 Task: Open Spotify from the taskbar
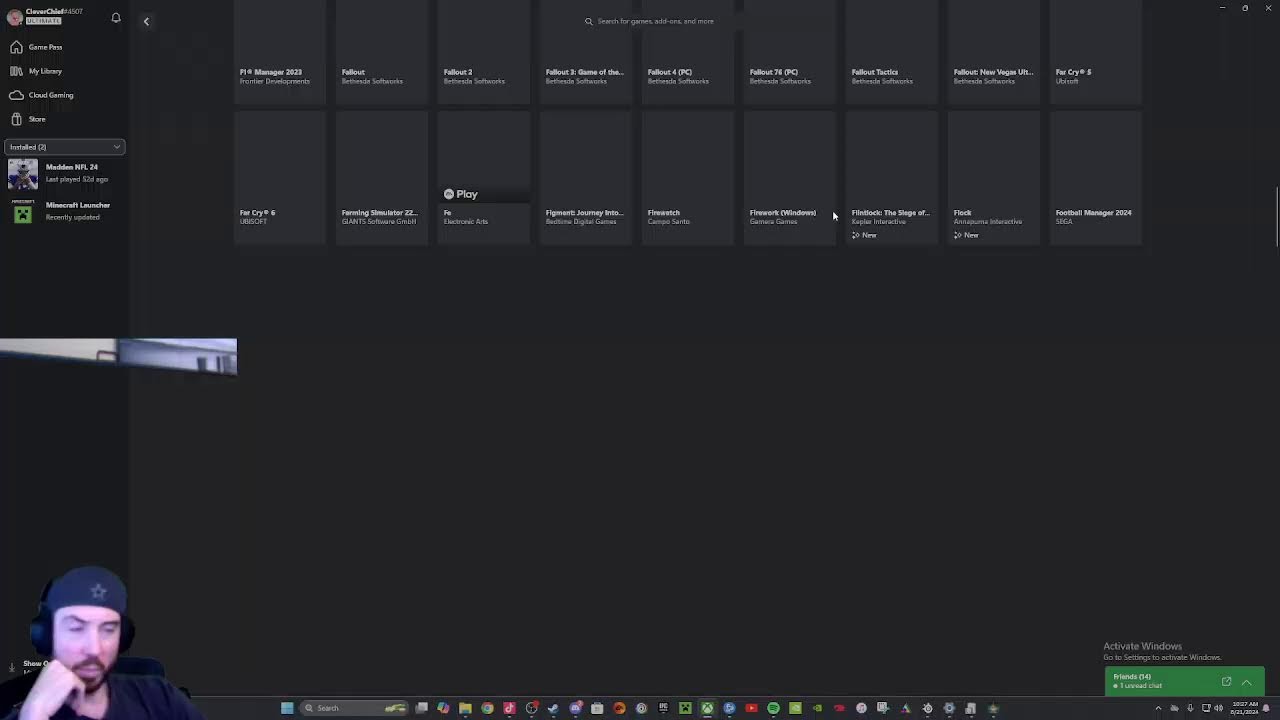tap(773, 708)
